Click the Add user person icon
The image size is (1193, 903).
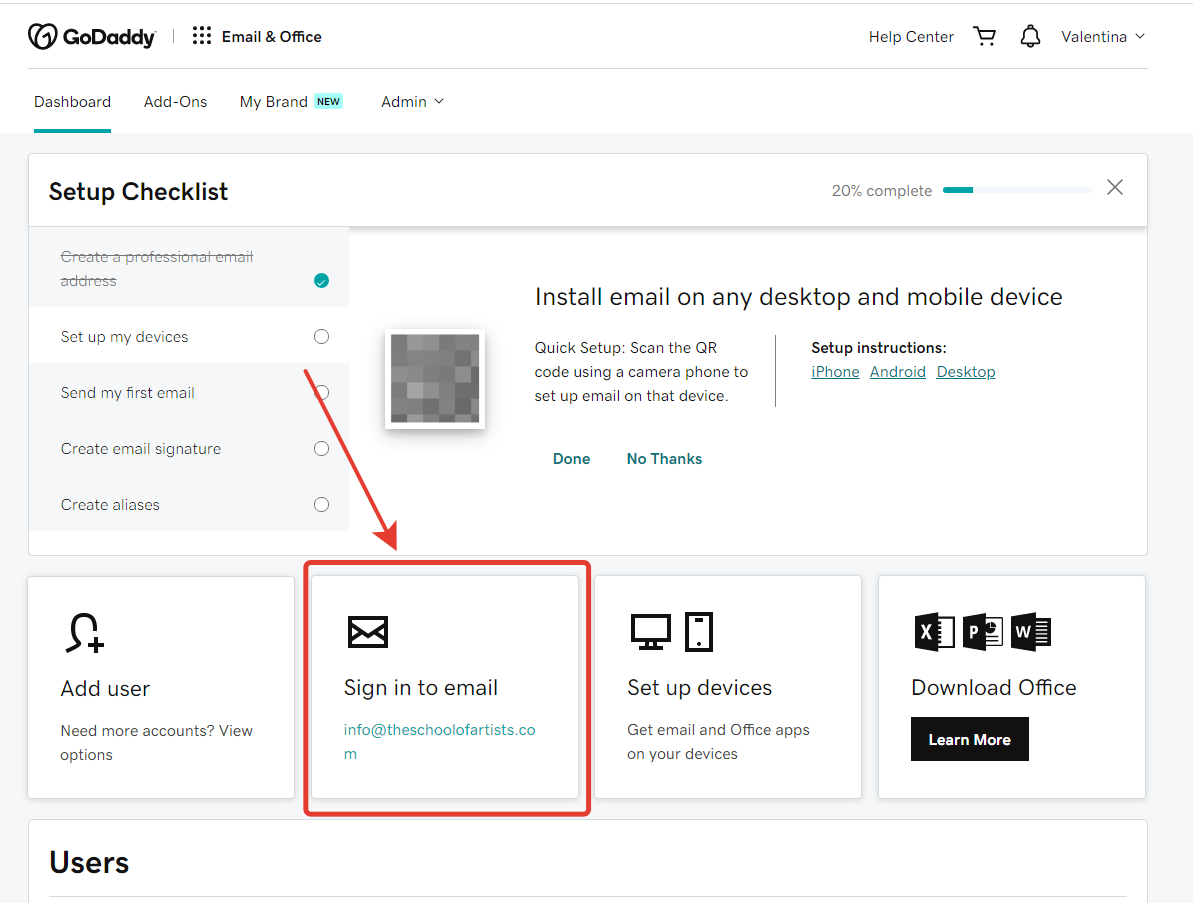[x=84, y=633]
